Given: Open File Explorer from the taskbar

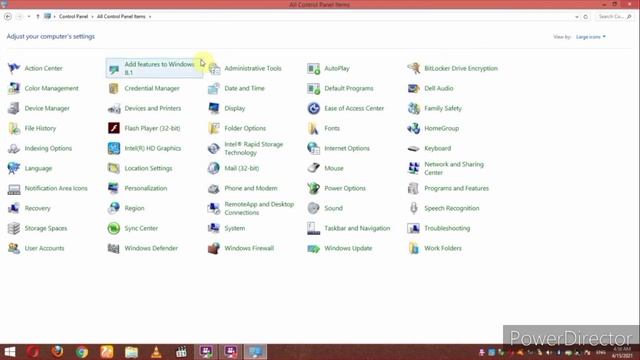Looking at the screenshot, I should pyautogui.click(x=131, y=352).
